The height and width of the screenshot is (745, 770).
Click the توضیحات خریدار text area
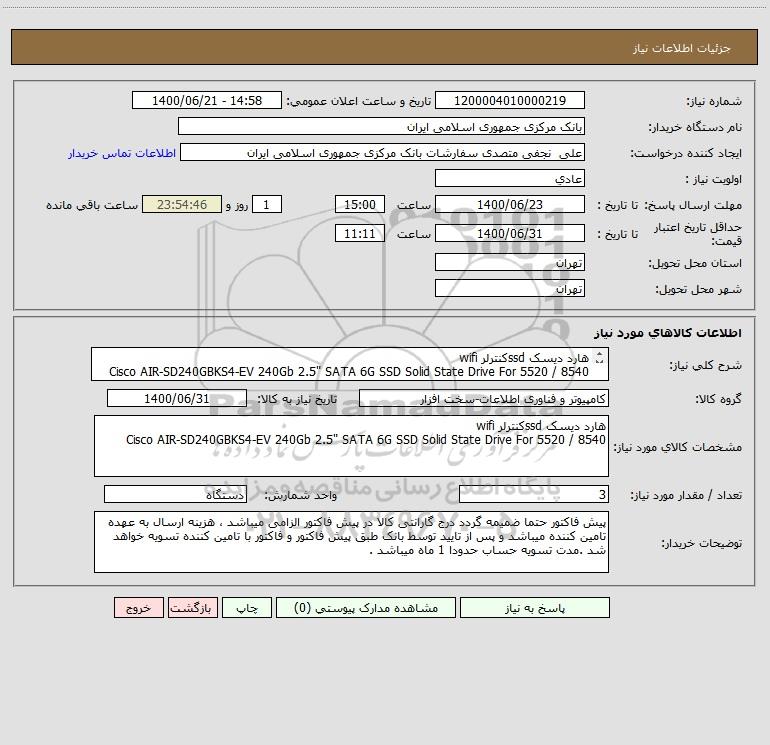[351, 542]
